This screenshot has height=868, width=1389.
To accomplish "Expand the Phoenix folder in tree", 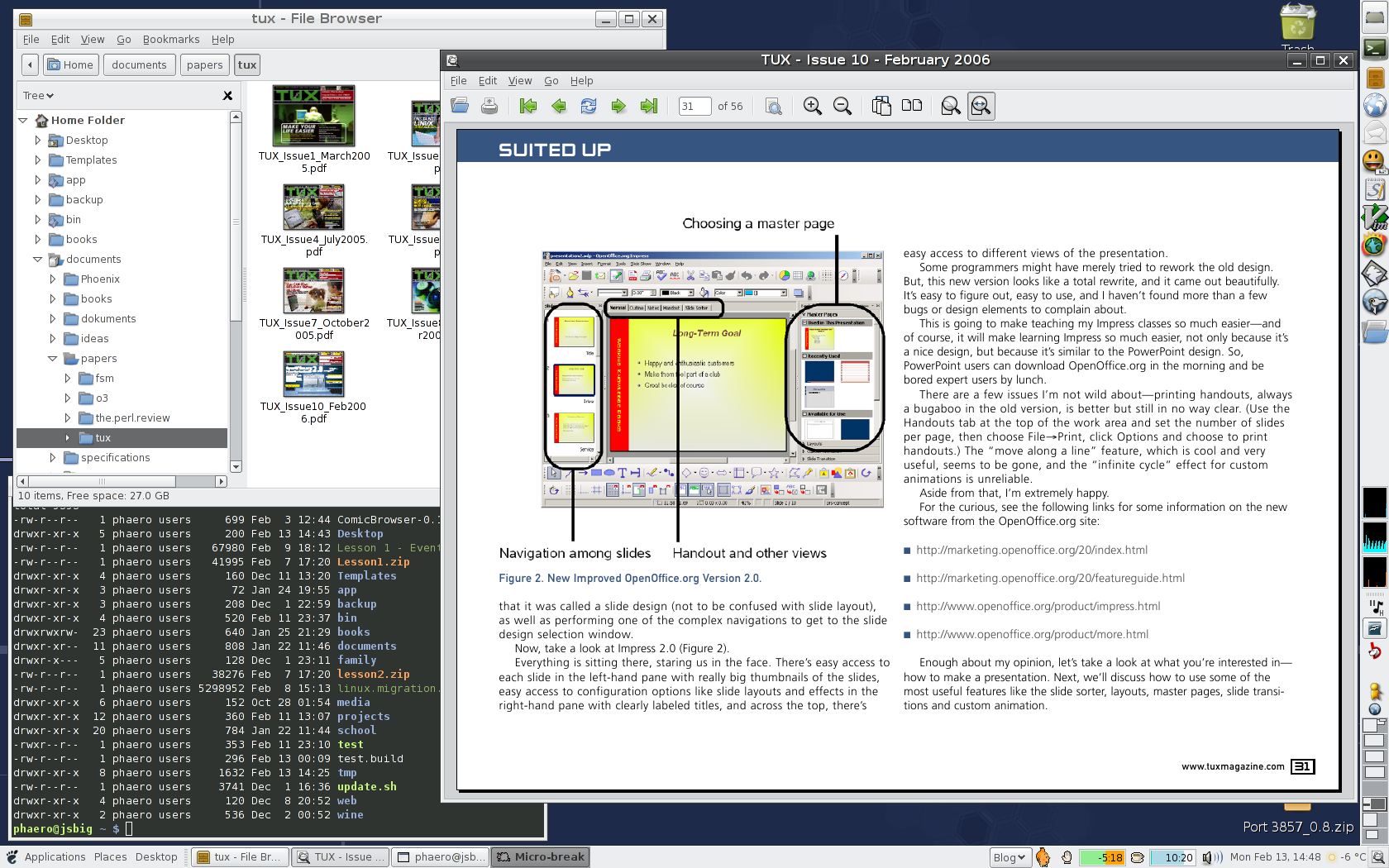I will click(x=53, y=279).
